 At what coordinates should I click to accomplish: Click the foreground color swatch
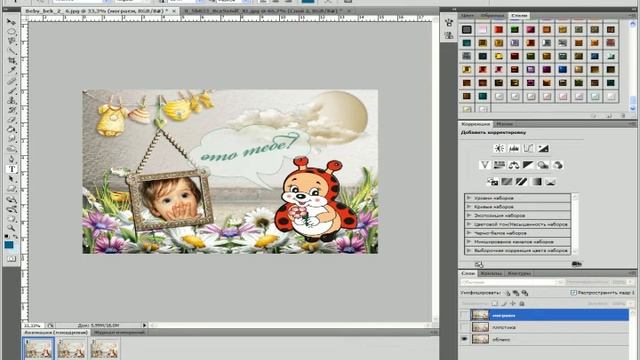9,244
